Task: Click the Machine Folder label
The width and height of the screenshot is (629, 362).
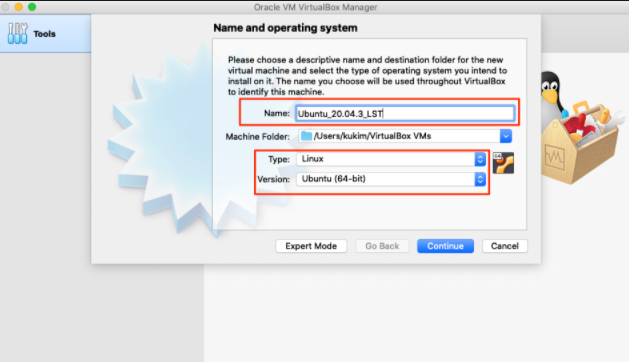Action: pyautogui.click(x=258, y=137)
